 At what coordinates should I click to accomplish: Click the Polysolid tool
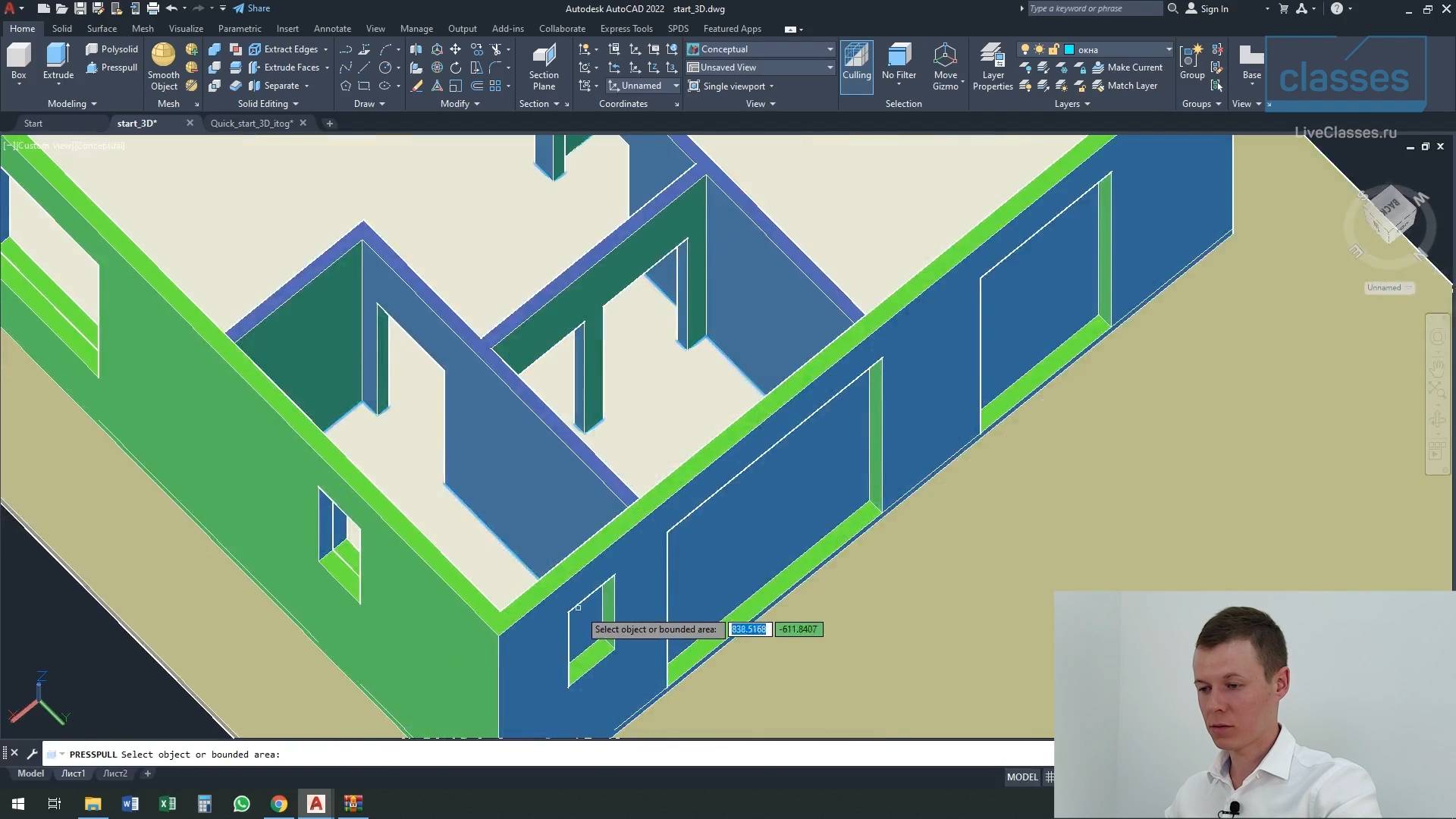click(x=111, y=49)
